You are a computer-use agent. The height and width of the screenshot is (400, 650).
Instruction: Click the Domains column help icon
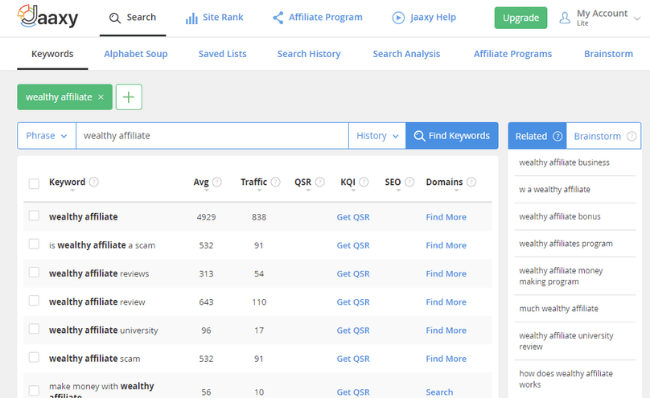(x=471, y=182)
